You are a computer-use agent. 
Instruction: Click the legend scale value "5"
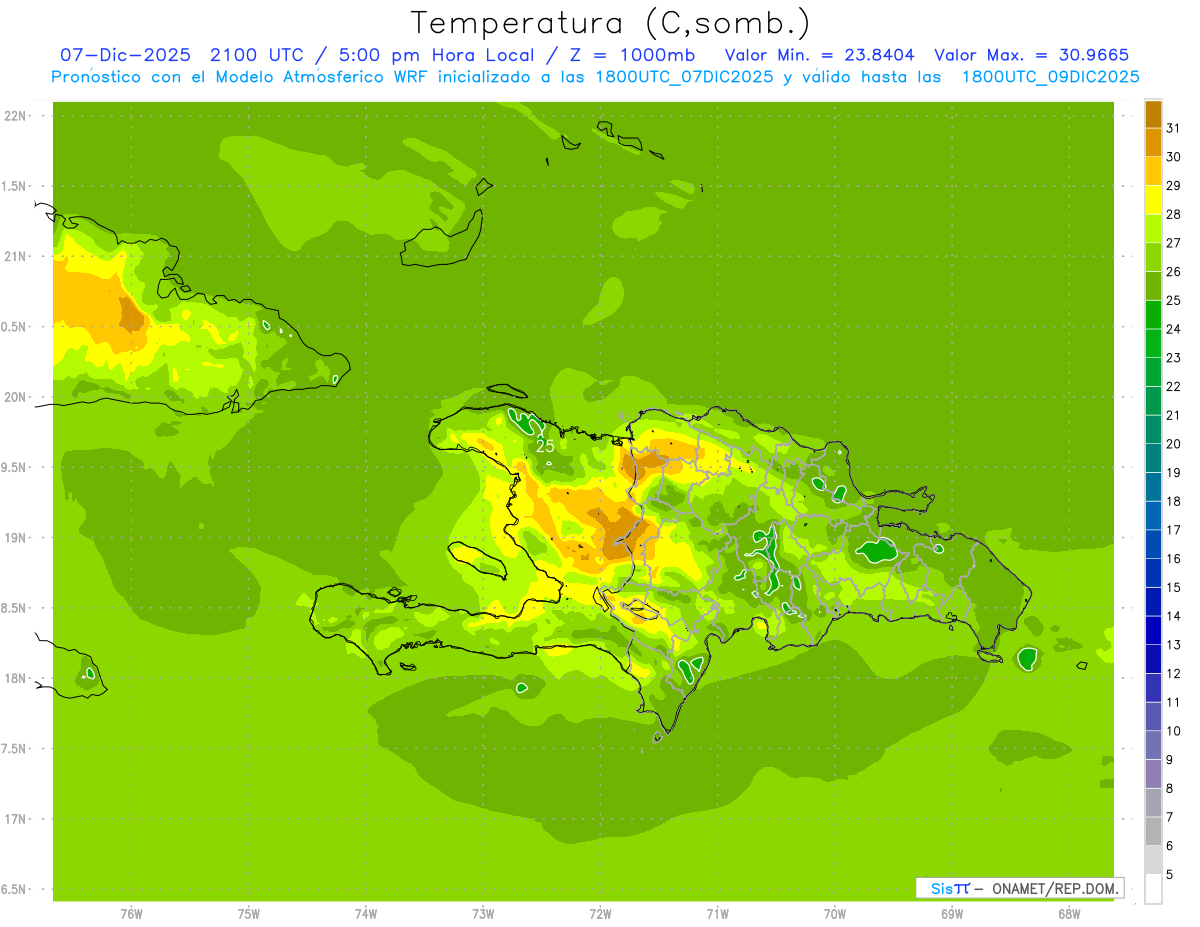(x=1169, y=875)
